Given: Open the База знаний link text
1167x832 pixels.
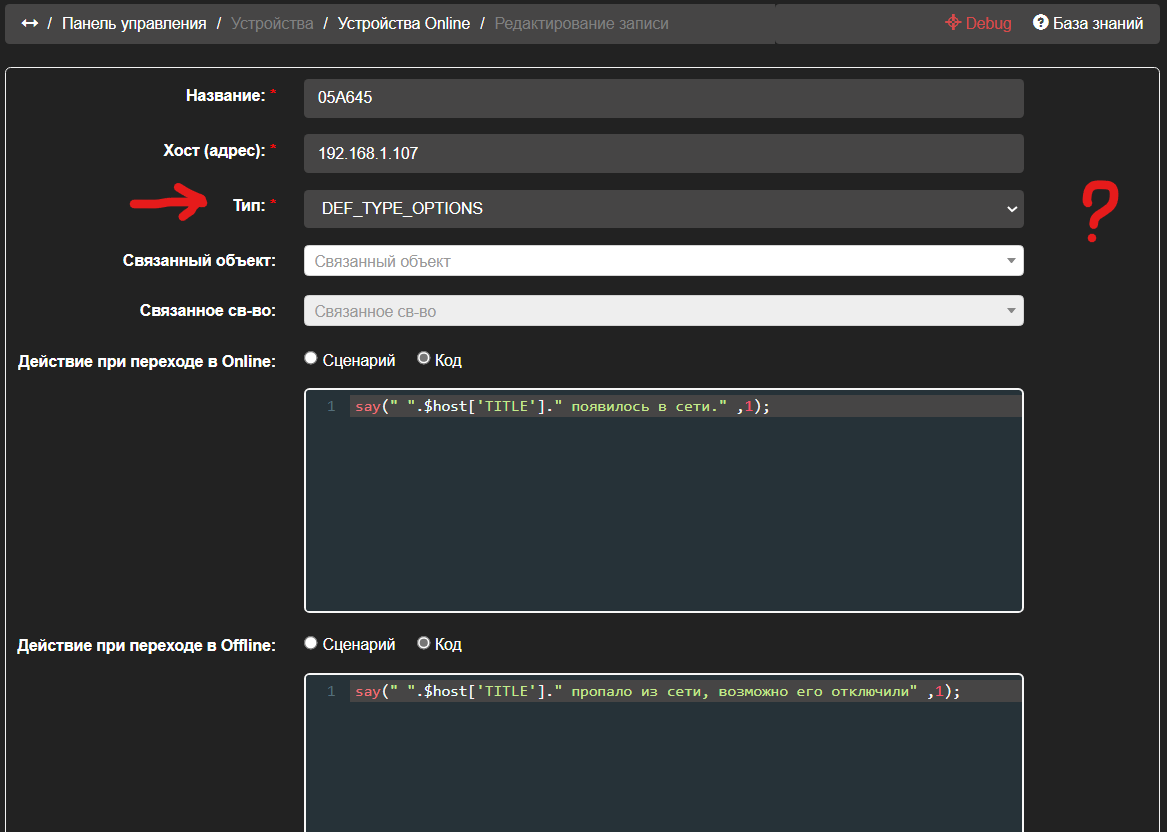Looking at the screenshot, I should click(1097, 23).
